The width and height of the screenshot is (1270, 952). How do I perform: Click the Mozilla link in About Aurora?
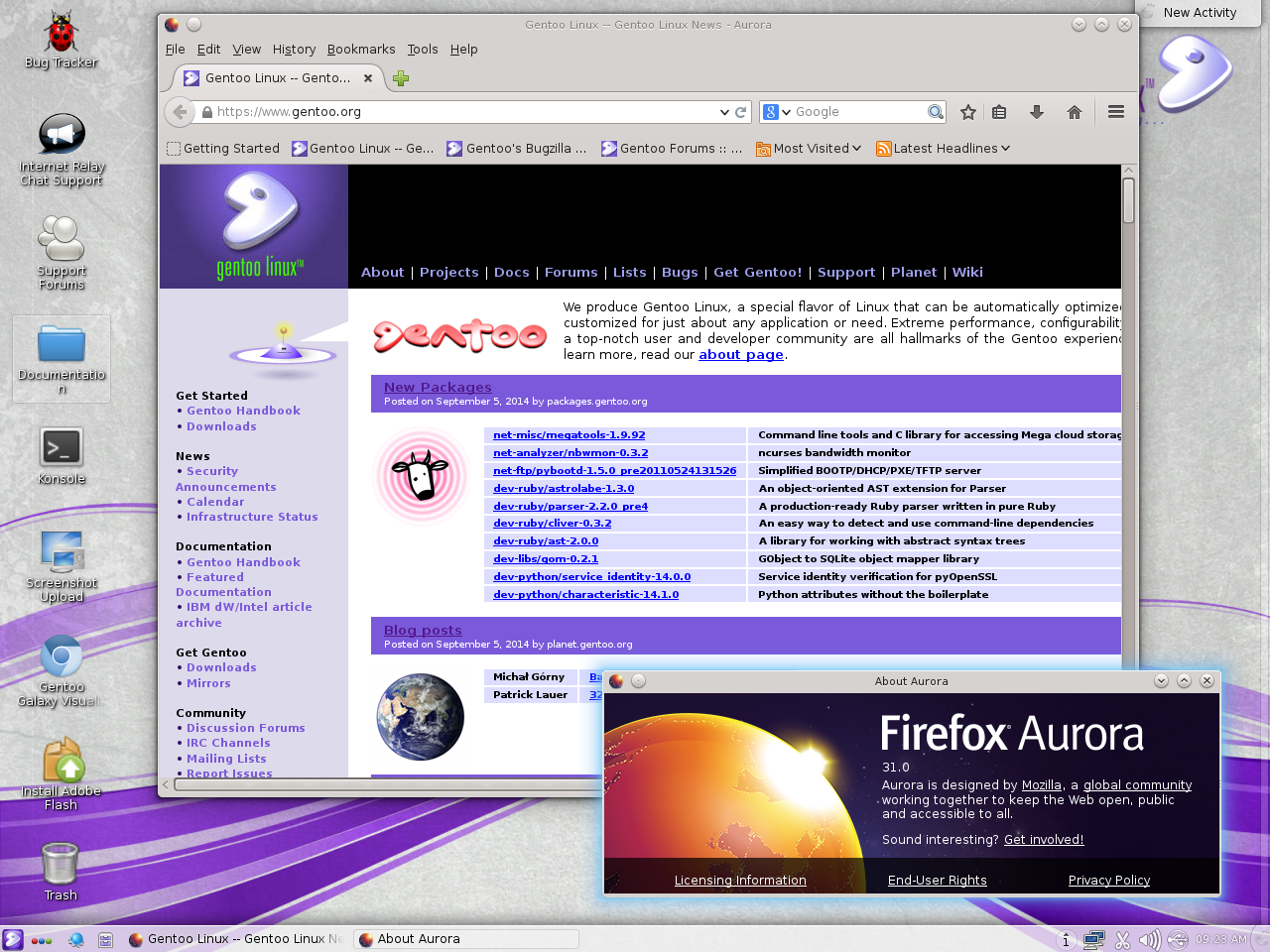point(1042,785)
